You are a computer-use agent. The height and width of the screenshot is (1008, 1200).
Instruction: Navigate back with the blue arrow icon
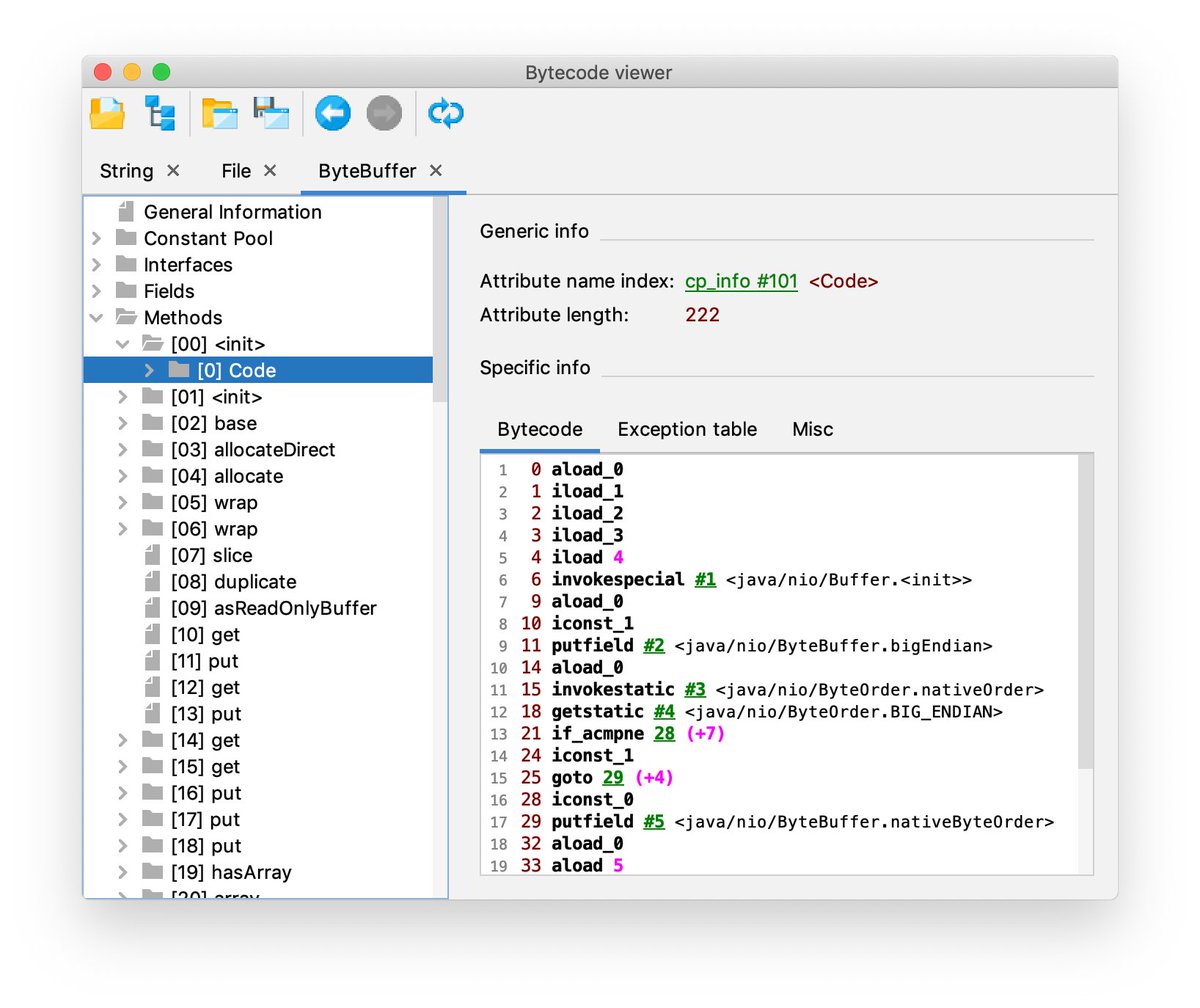tap(332, 113)
